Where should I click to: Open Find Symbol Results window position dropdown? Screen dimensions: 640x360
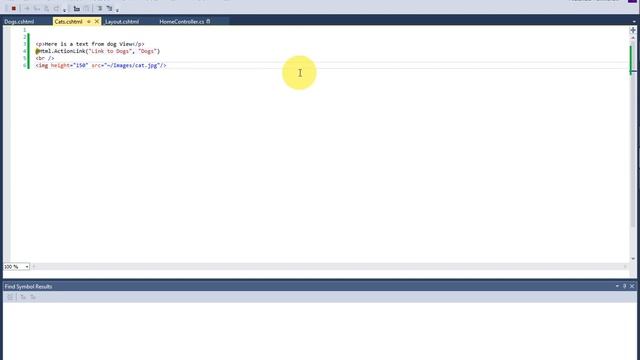click(617, 287)
